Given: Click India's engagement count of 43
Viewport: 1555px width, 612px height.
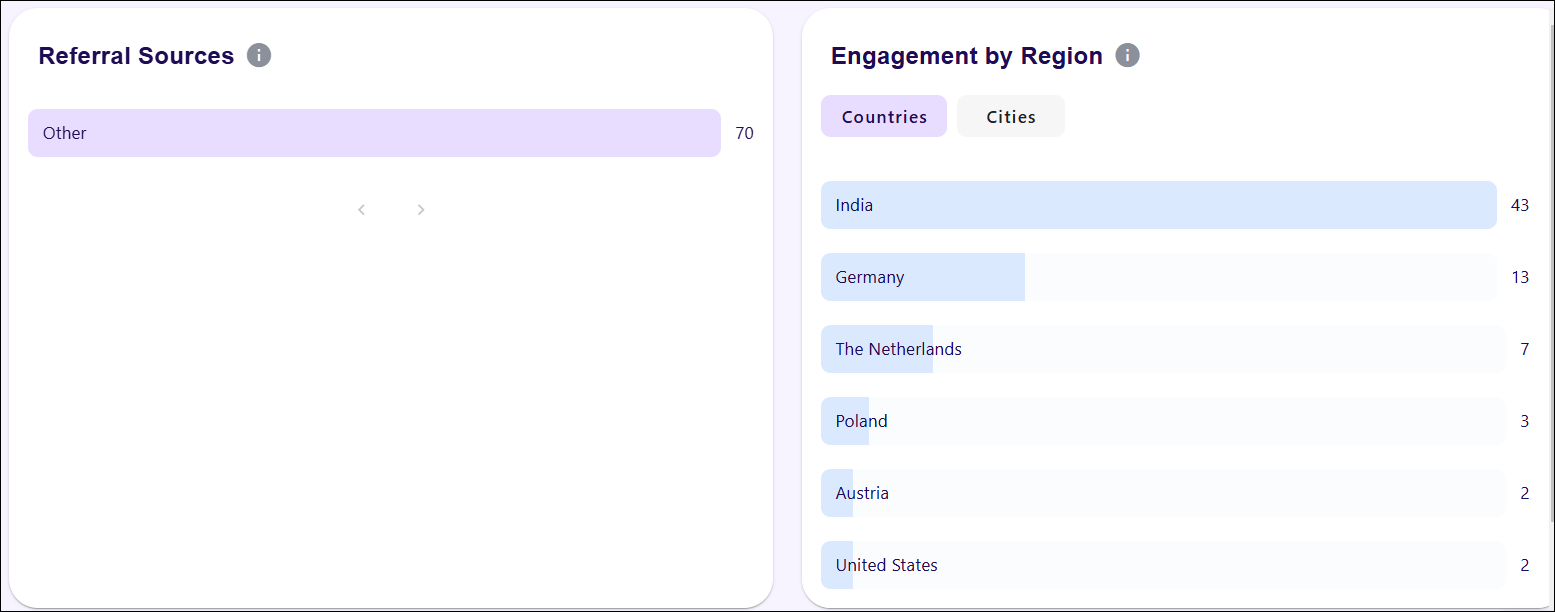Looking at the screenshot, I should [1520, 205].
